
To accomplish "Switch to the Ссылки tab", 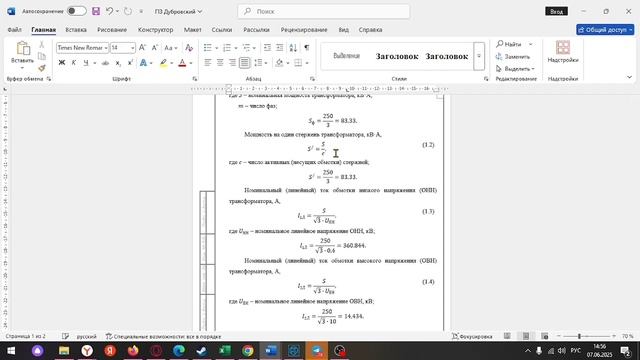I will pyautogui.click(x=222, y=30).
